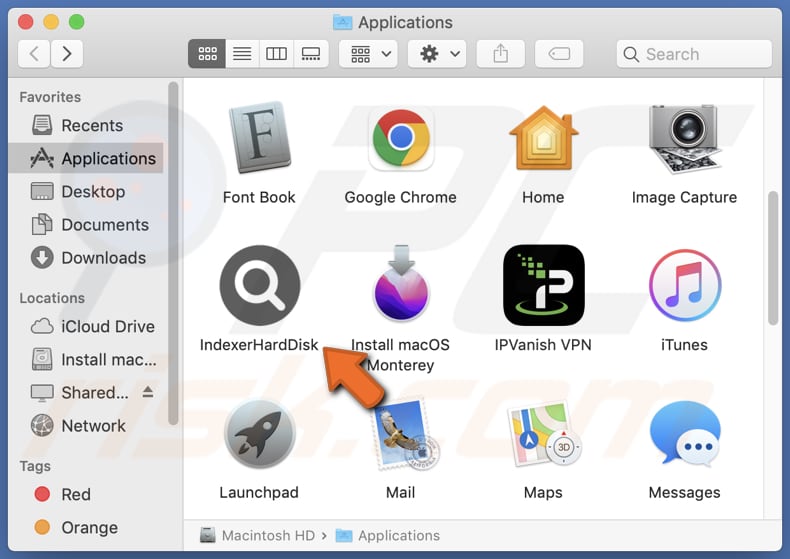This screenshot has width=790, height=559.
Task: Click the iTunes music note icon
Action: 685,286
